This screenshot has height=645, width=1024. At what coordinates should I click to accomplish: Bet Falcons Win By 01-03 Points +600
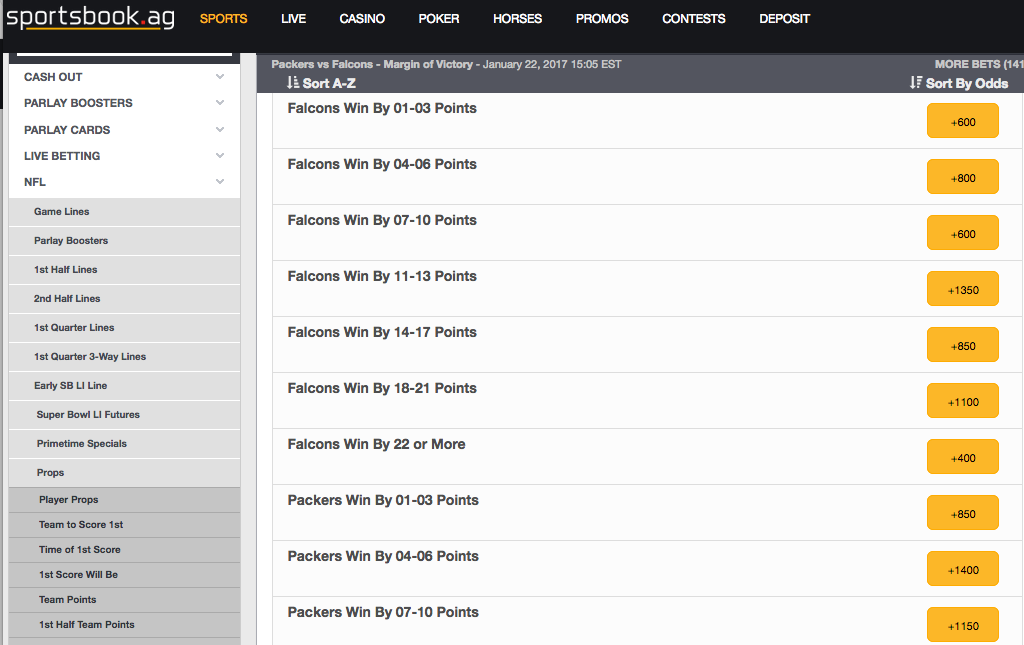[x=963, y=121]
